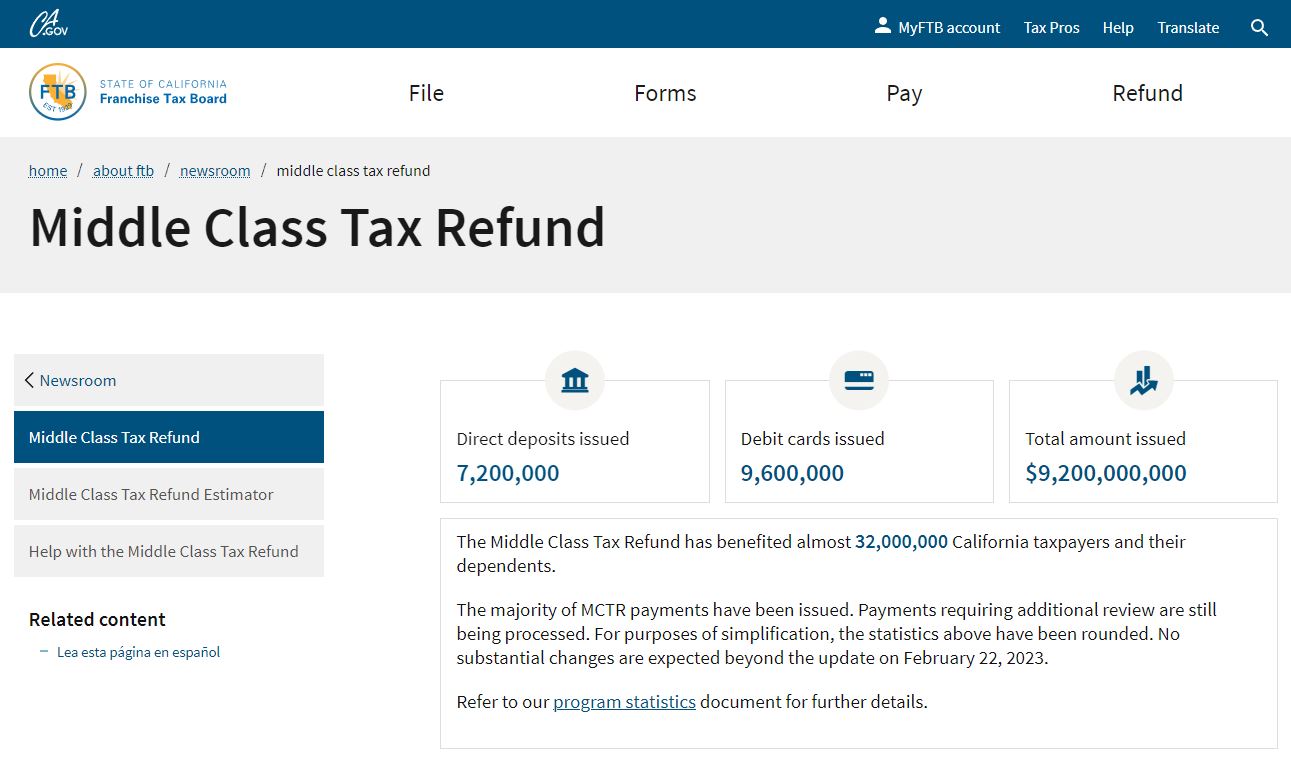Follow the Lea esta página en español link

click(138, 652)
